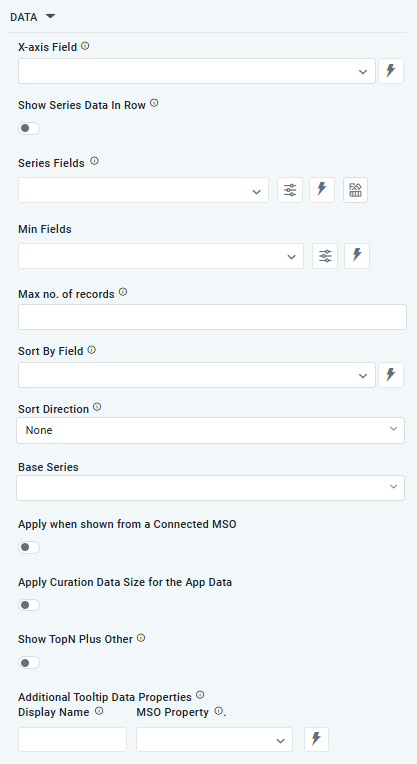Click the lightning bolt beside Sort By Field
The height and width of the screenshot is (764, 417).
[x=391, y=375]
